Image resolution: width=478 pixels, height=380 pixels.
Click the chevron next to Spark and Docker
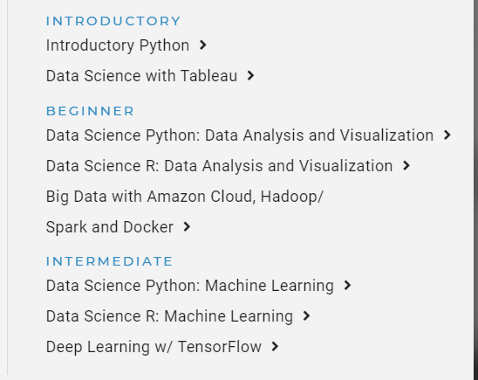click(187, 227)
